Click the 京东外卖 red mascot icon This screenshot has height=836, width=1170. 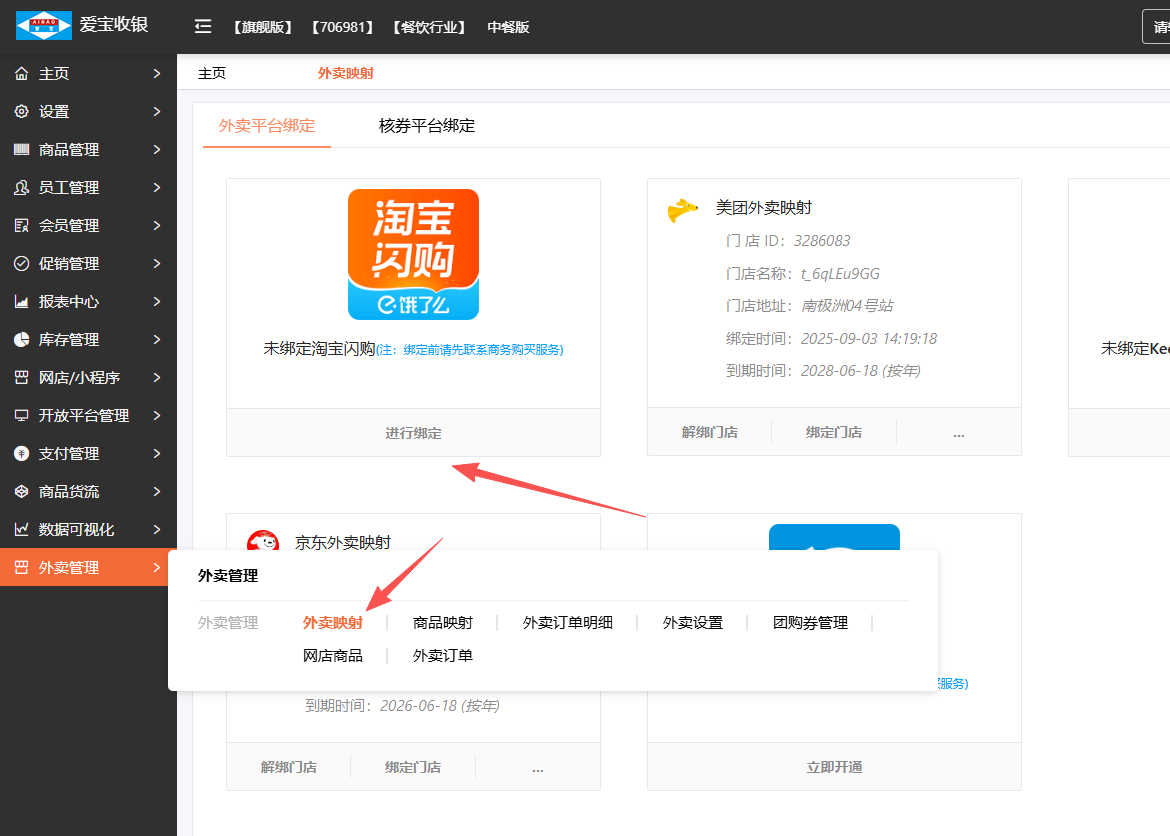click(x=263, y=544)
